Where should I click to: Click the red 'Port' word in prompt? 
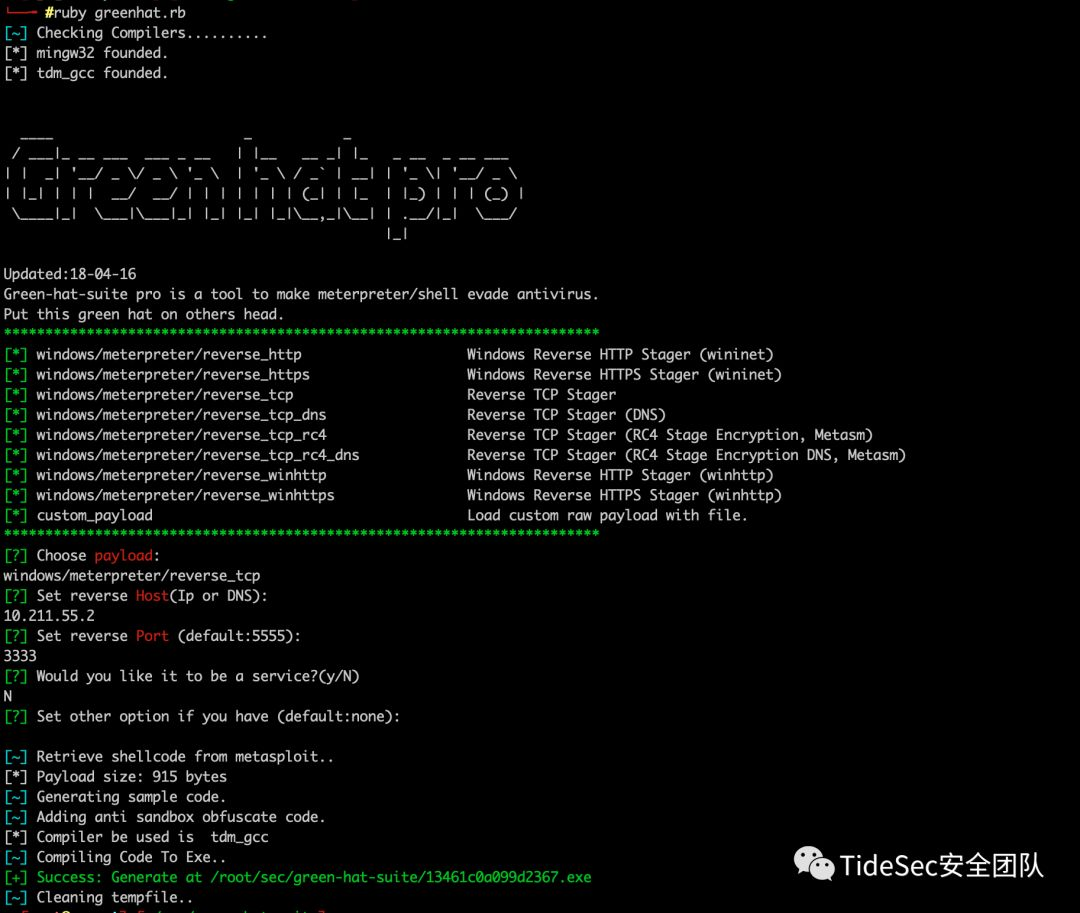click(152, 635)
